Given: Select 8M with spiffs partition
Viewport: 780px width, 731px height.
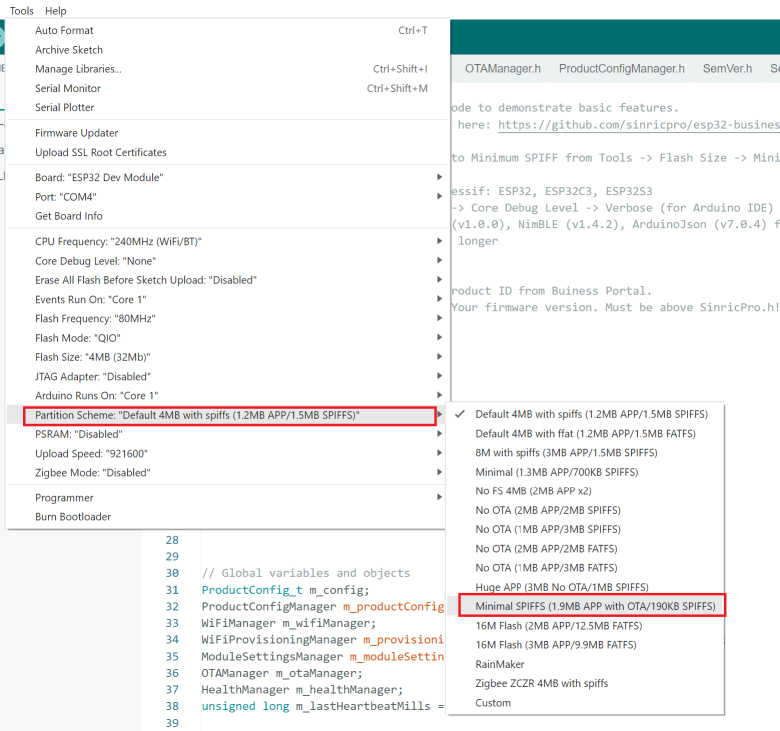Looking at the screenshot, I should coord(585,452).
